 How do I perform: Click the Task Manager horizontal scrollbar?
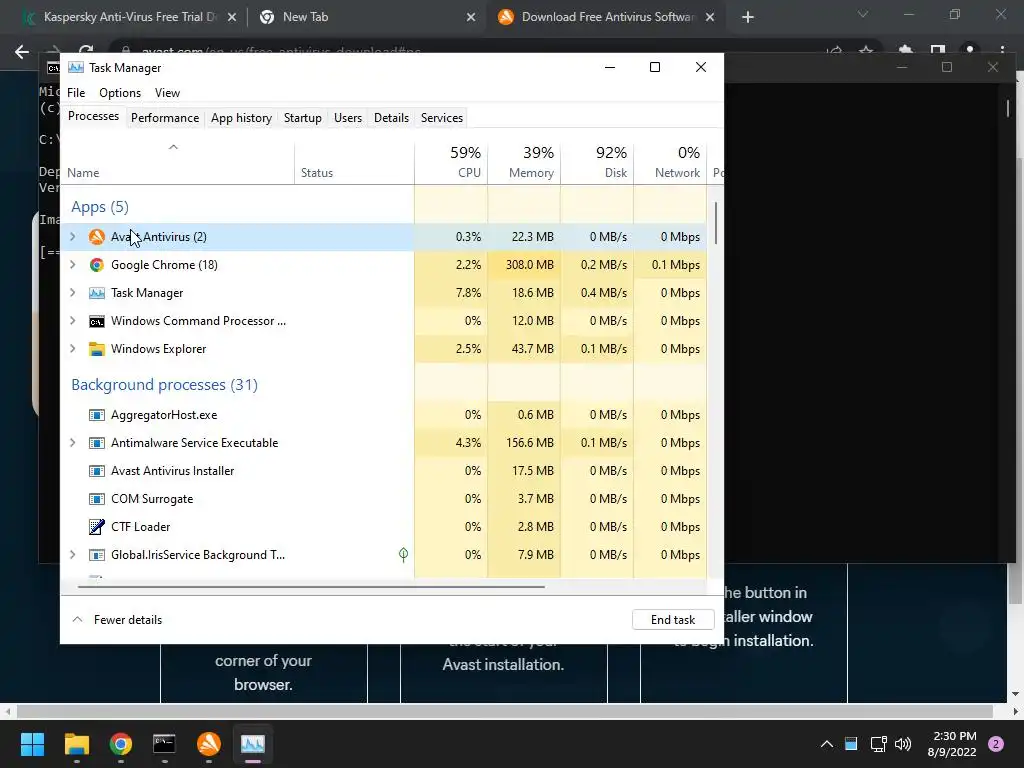coord(311,587)
